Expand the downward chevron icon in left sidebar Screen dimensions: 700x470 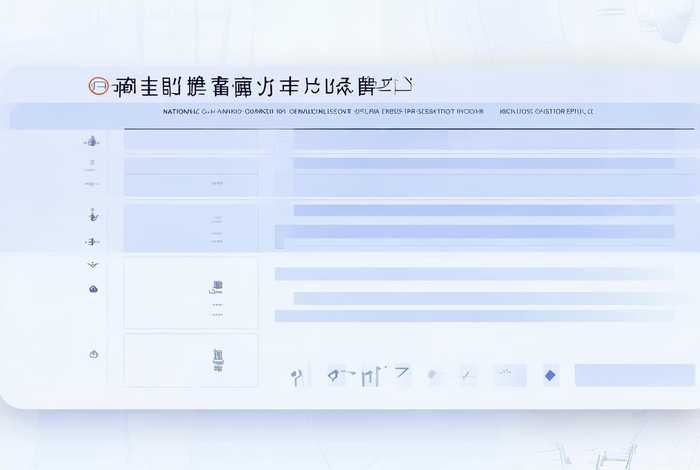click(92, 265)
